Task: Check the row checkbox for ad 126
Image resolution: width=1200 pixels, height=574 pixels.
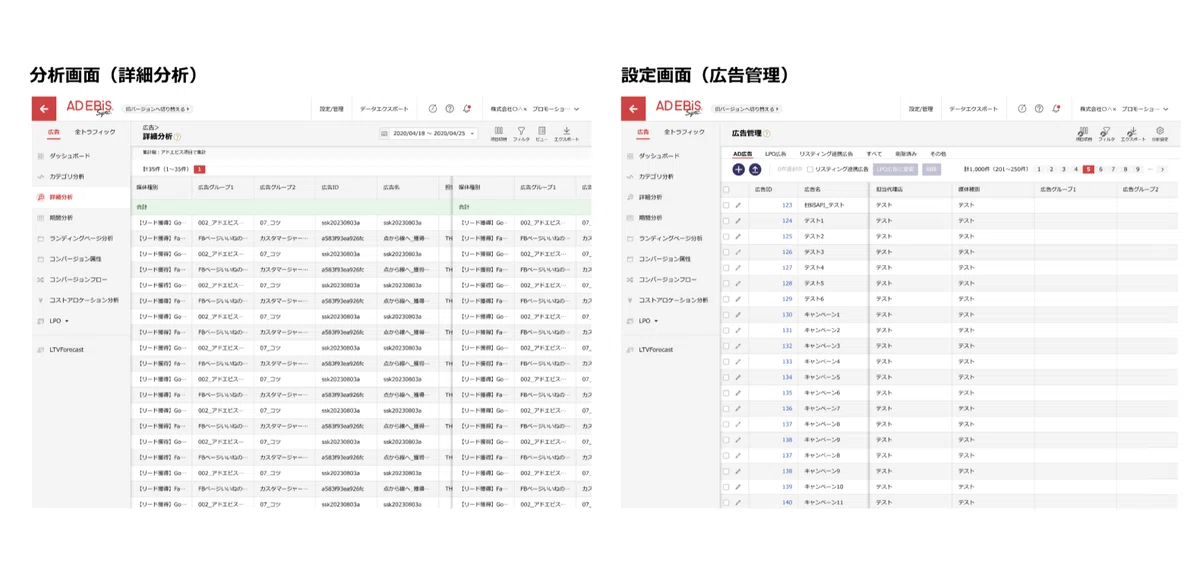Action: (x=726, y=252)
